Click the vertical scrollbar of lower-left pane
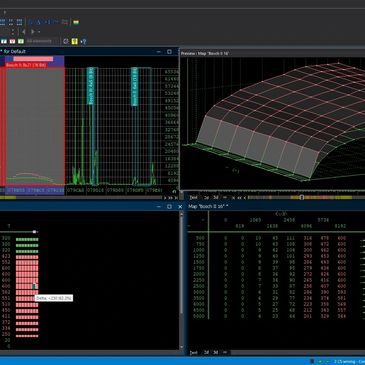The image size is (365, 365). tap(181, 280)
